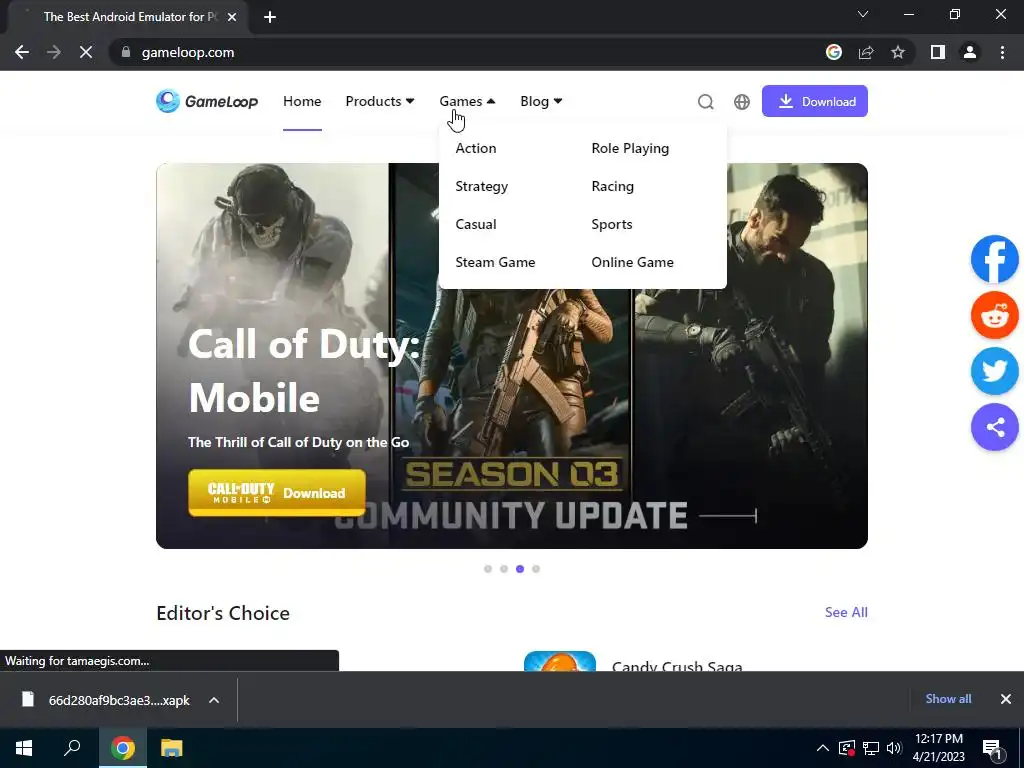Open the purple share options icon
The height and width of the screenshot is (768, 1024).
tap(995, 427)
